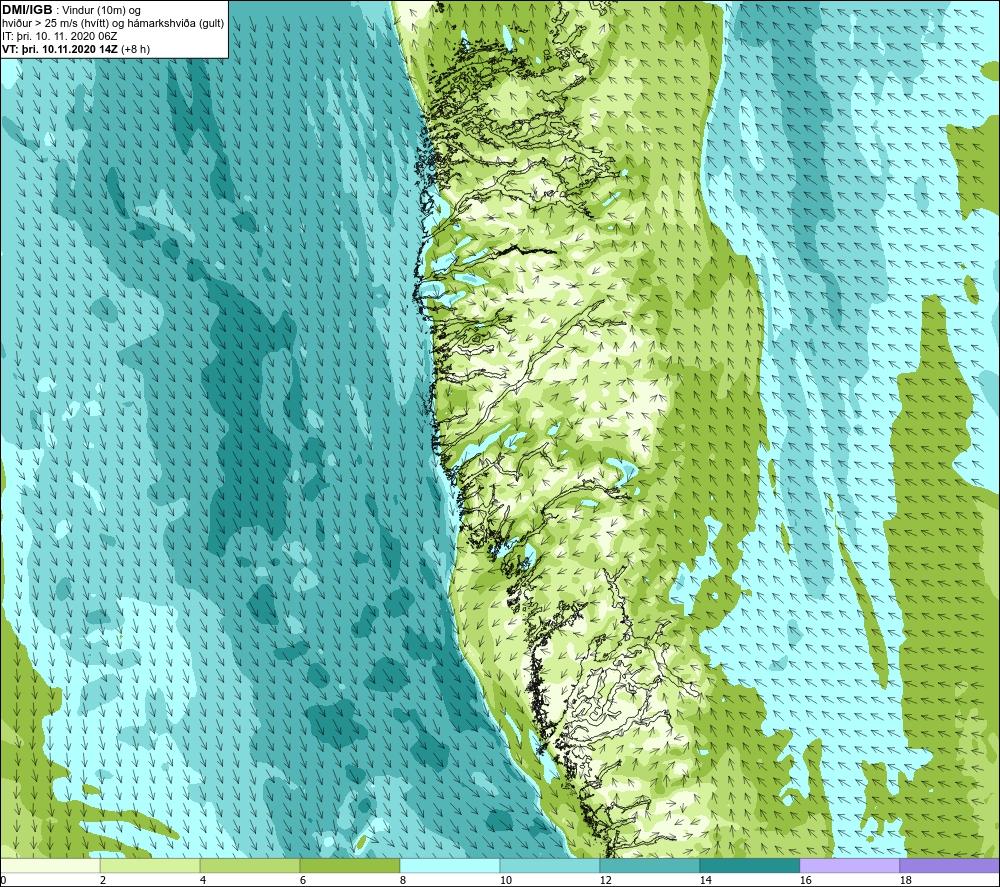
Task: Select the 4–6 m/s green swatch
Action: pyautogui.click(x=250, y=865)
